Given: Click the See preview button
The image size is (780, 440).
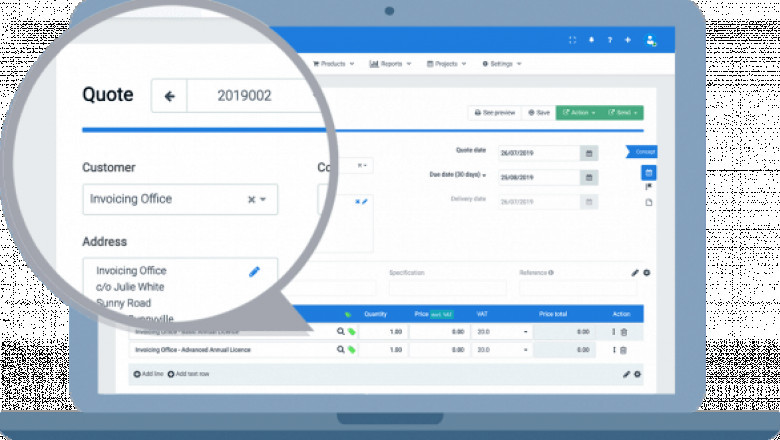Looking at the screenshot, I should point(494,113).
